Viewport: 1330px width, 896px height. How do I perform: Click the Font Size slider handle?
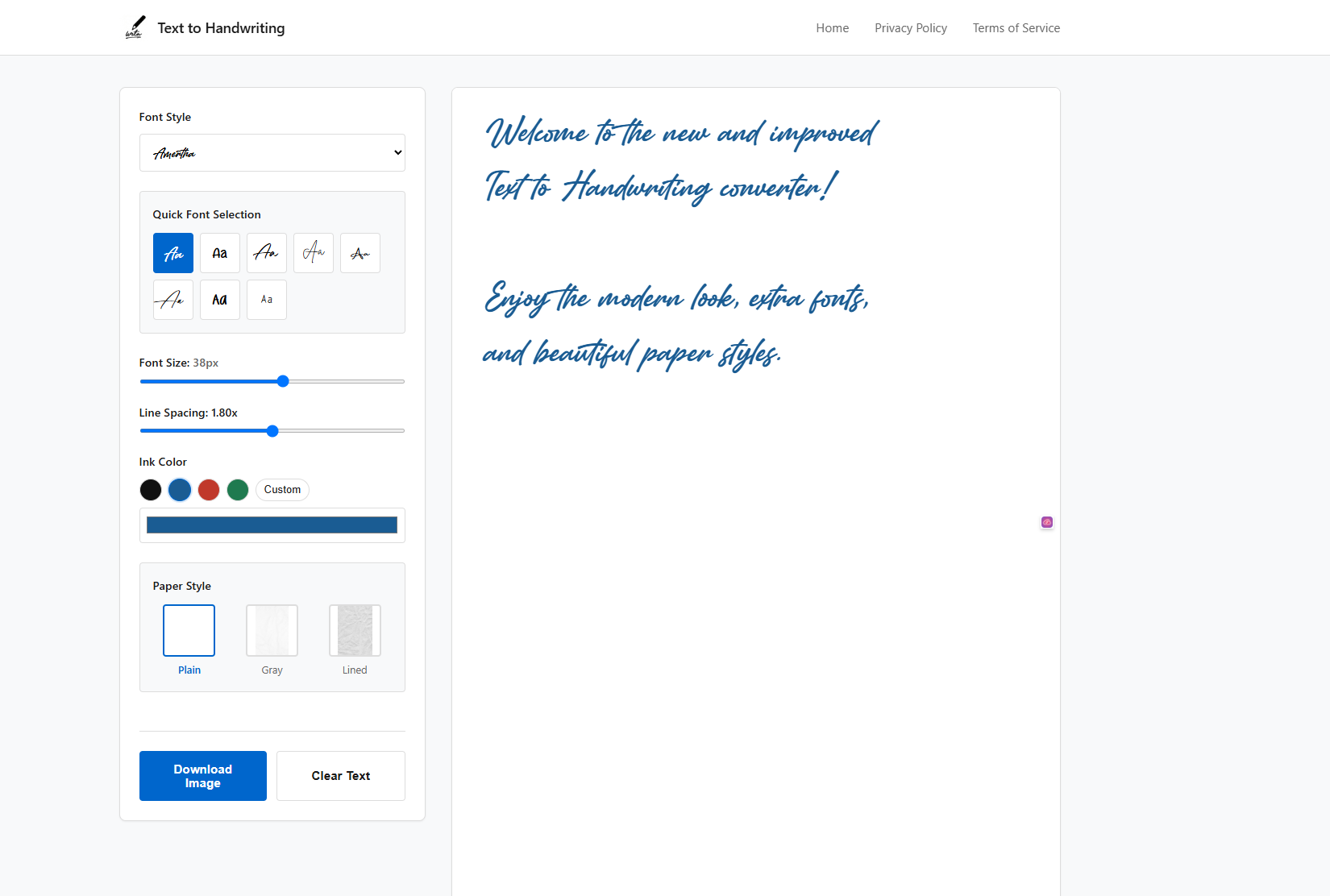pos(282,381)
